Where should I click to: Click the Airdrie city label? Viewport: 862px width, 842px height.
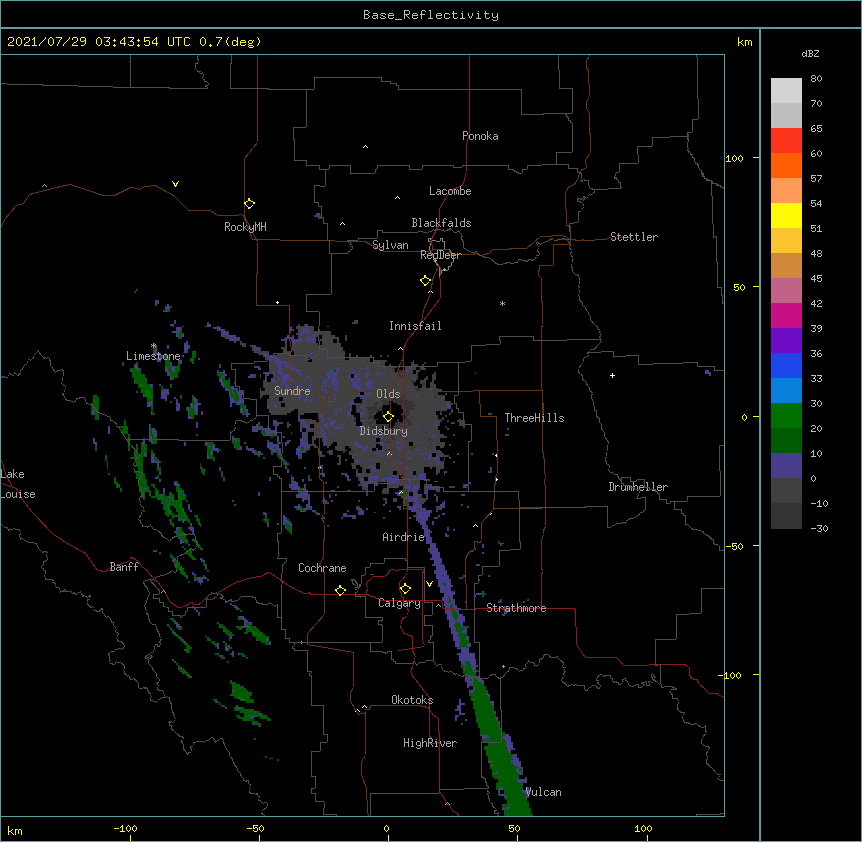[x=404, y=537]
